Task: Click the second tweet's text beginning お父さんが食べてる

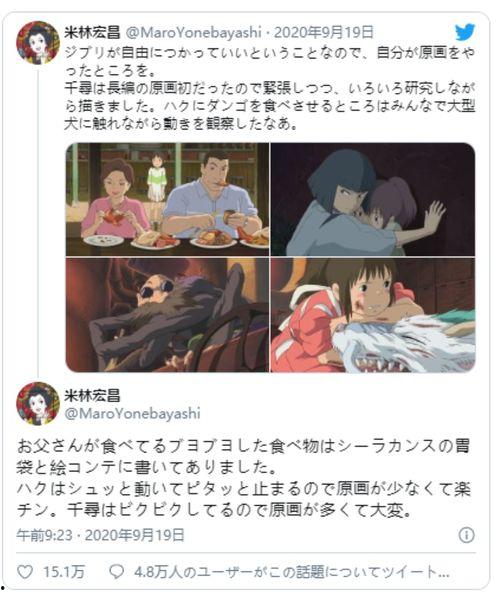Action: pos(244,478)
